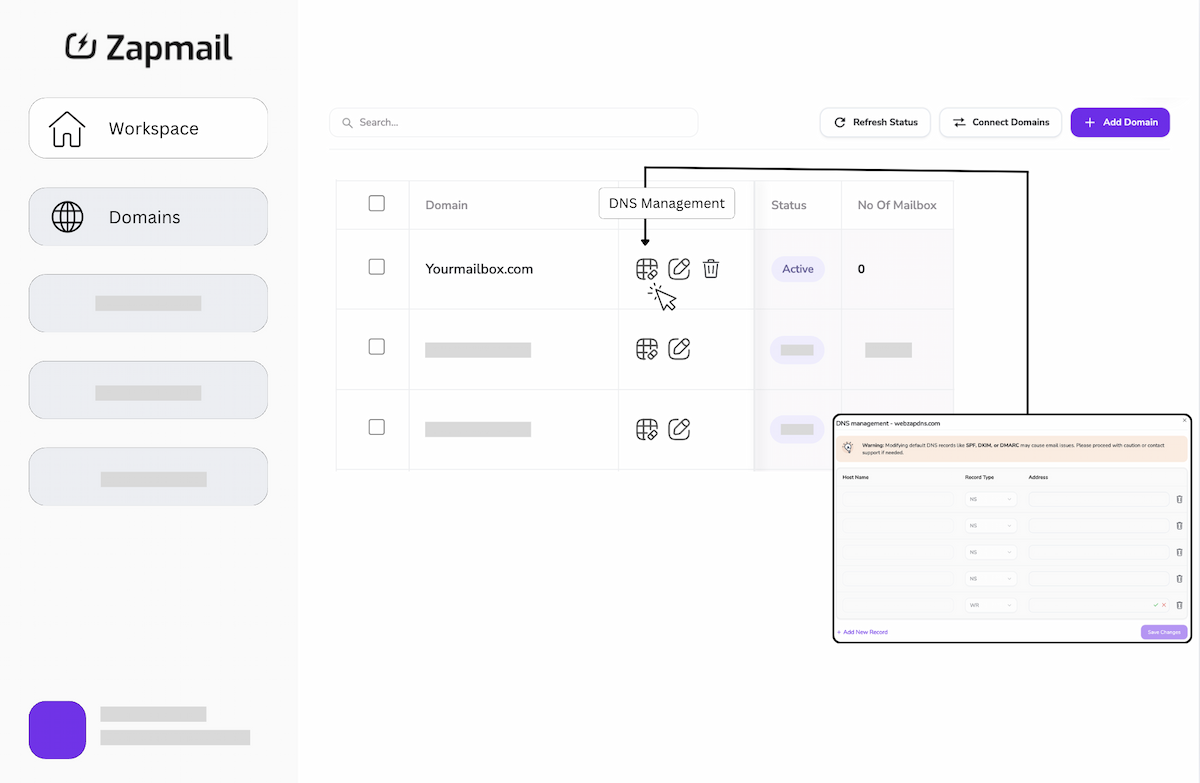
Task: Delete the first NS record with trash icon
Action: click(1179, 499)
